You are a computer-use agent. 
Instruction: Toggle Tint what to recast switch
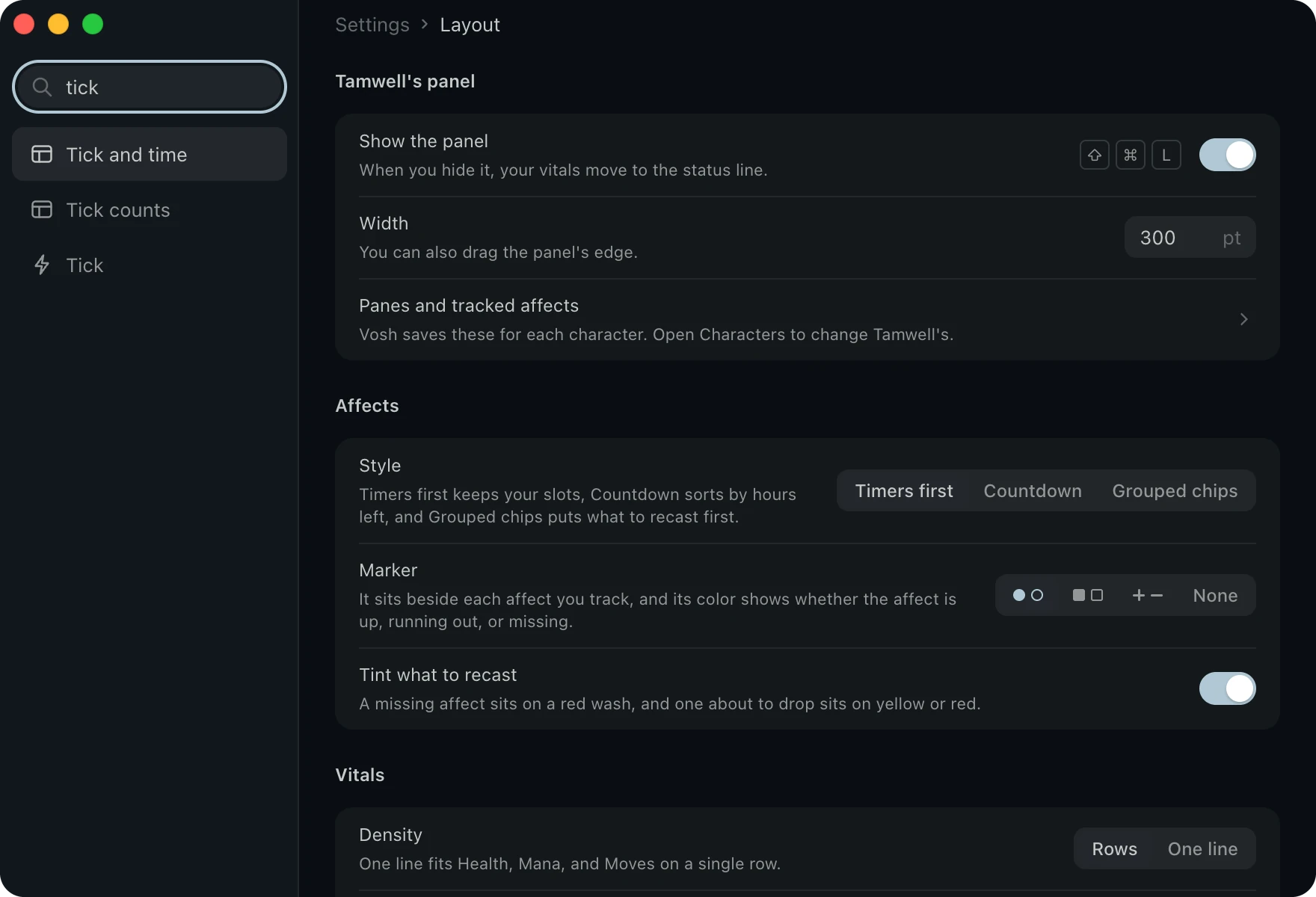(1228, 688)
